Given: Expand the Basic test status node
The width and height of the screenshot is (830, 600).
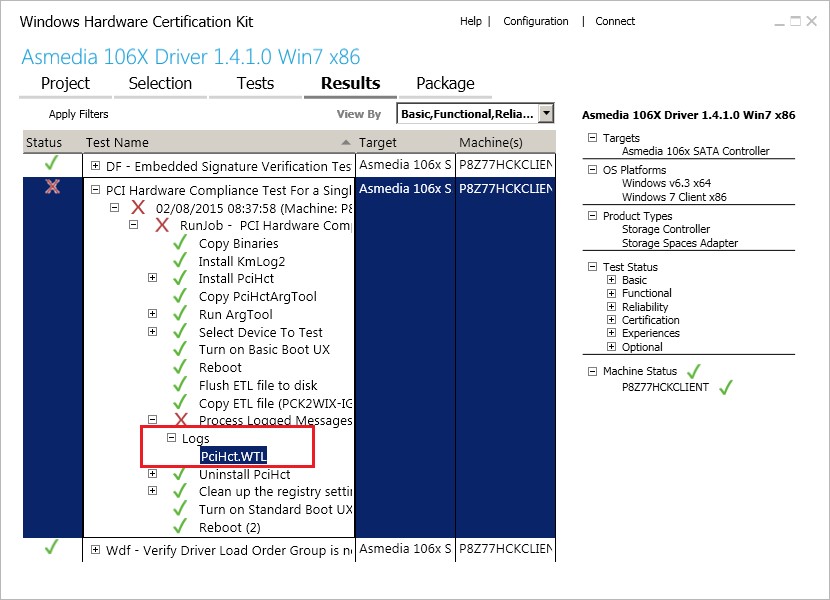Looking at the screenshot, I should 611,280.
